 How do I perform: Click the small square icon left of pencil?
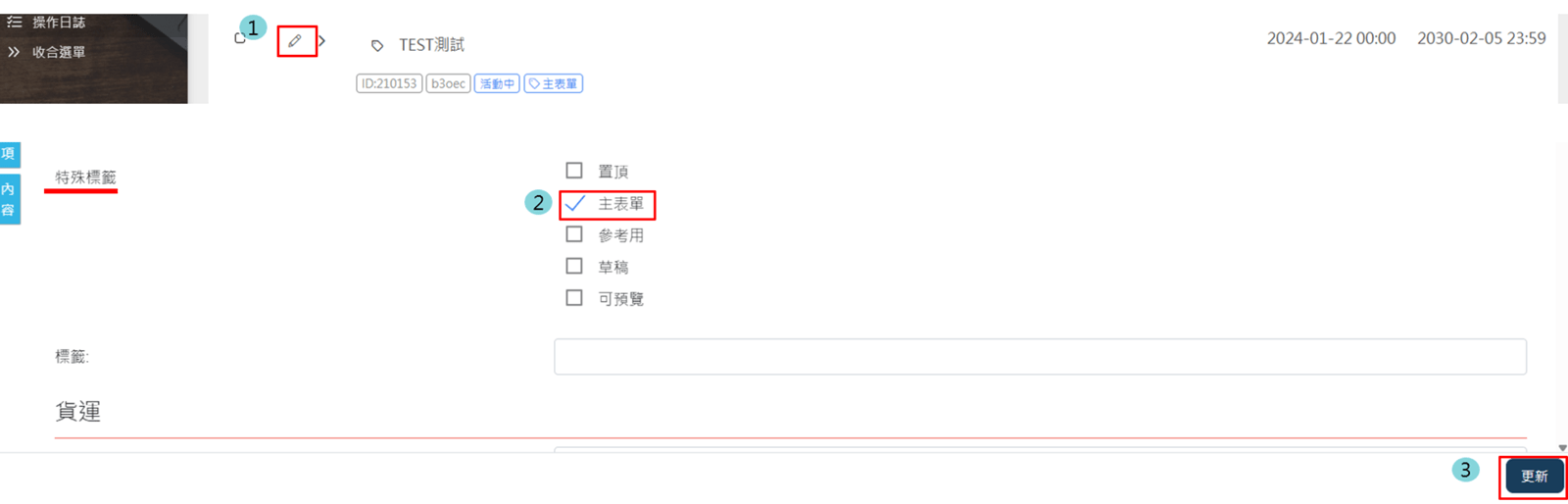point(239,39)
